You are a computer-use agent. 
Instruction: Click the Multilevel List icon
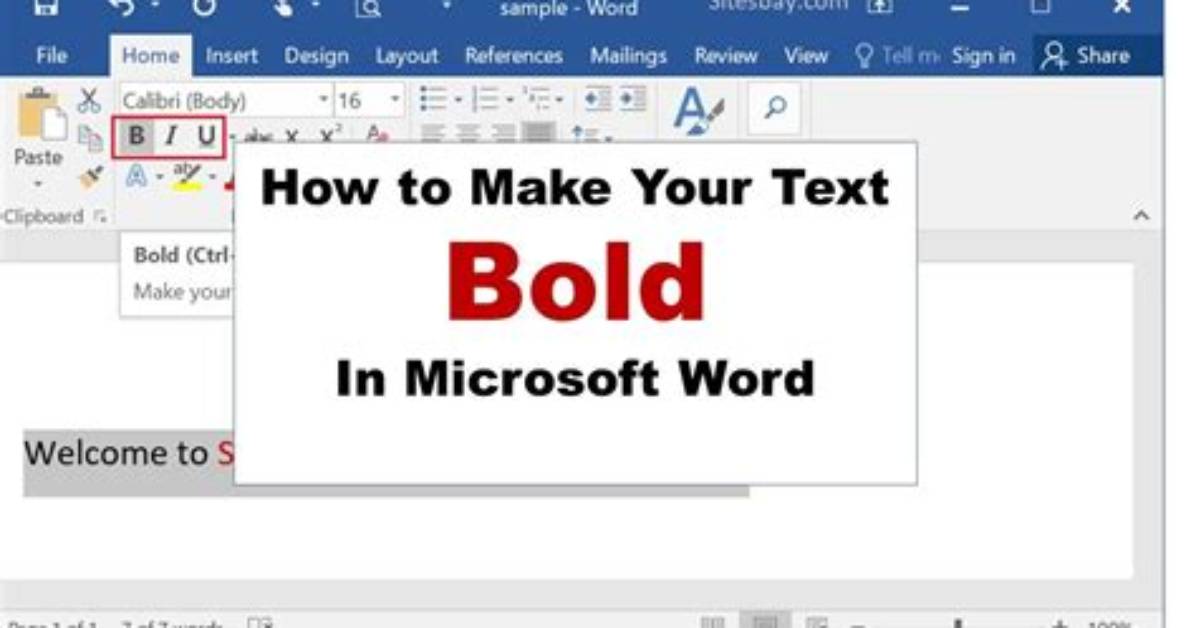[537, 98]
